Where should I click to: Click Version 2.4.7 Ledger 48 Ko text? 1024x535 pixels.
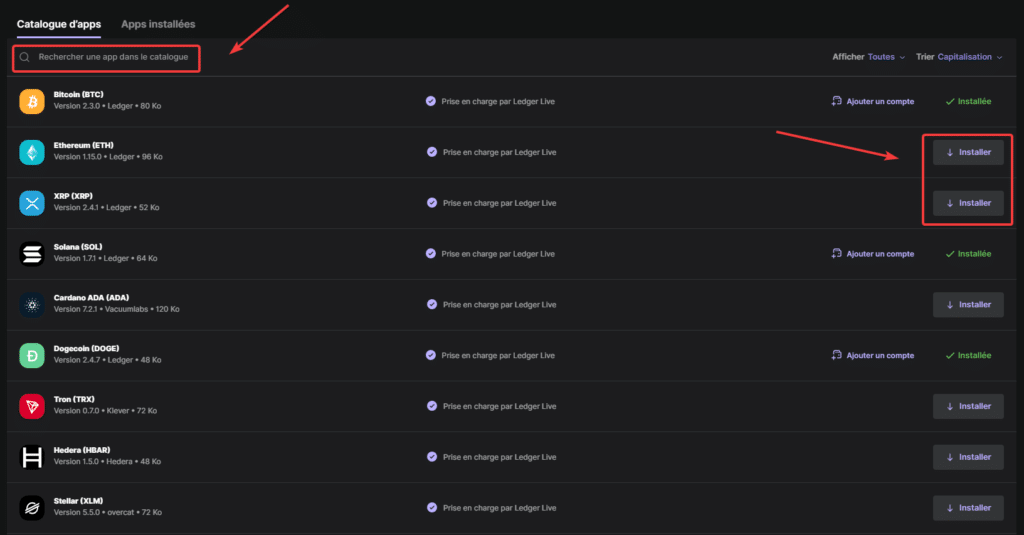point(107,360)
